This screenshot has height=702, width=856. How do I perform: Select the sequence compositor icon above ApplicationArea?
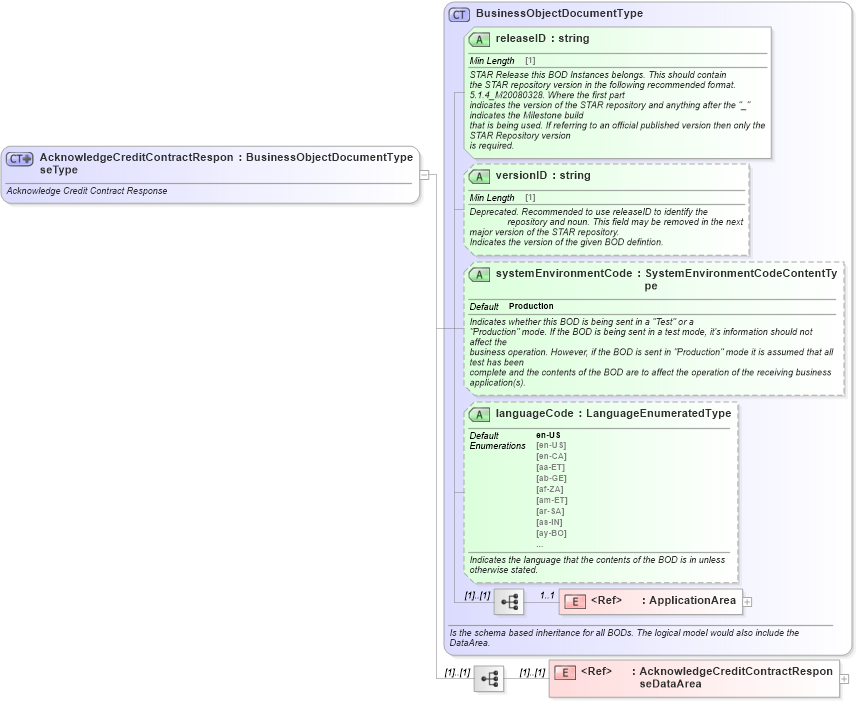tap(509, 601)
